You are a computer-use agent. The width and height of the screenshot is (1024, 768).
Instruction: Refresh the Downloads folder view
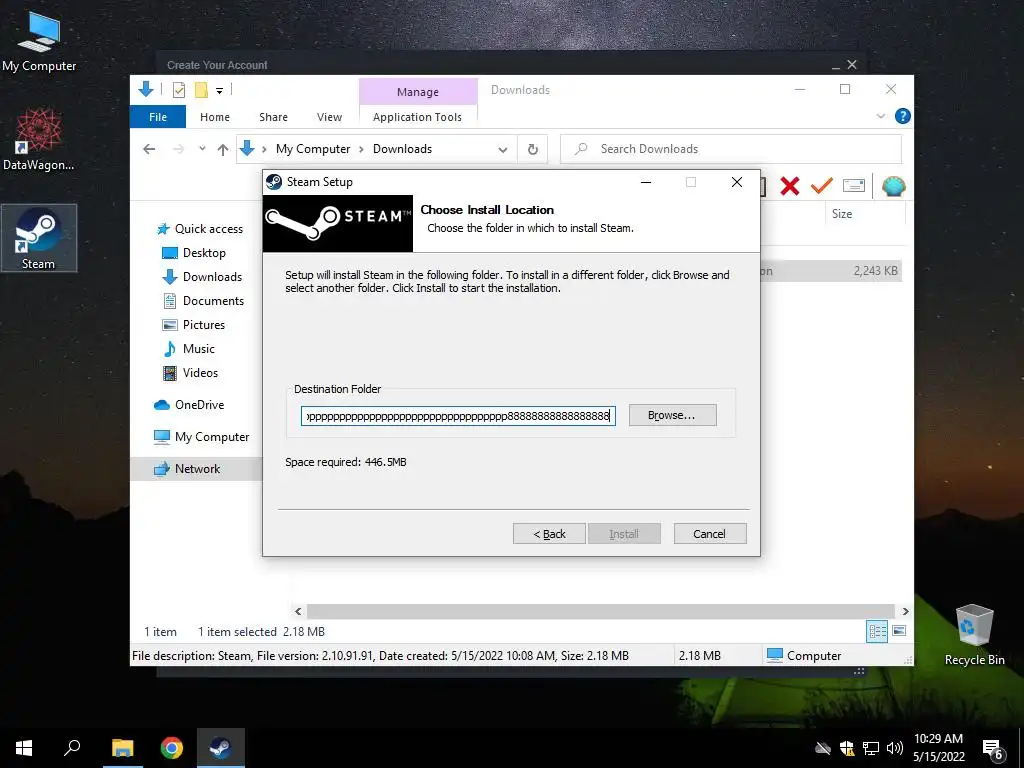[533, 150]
